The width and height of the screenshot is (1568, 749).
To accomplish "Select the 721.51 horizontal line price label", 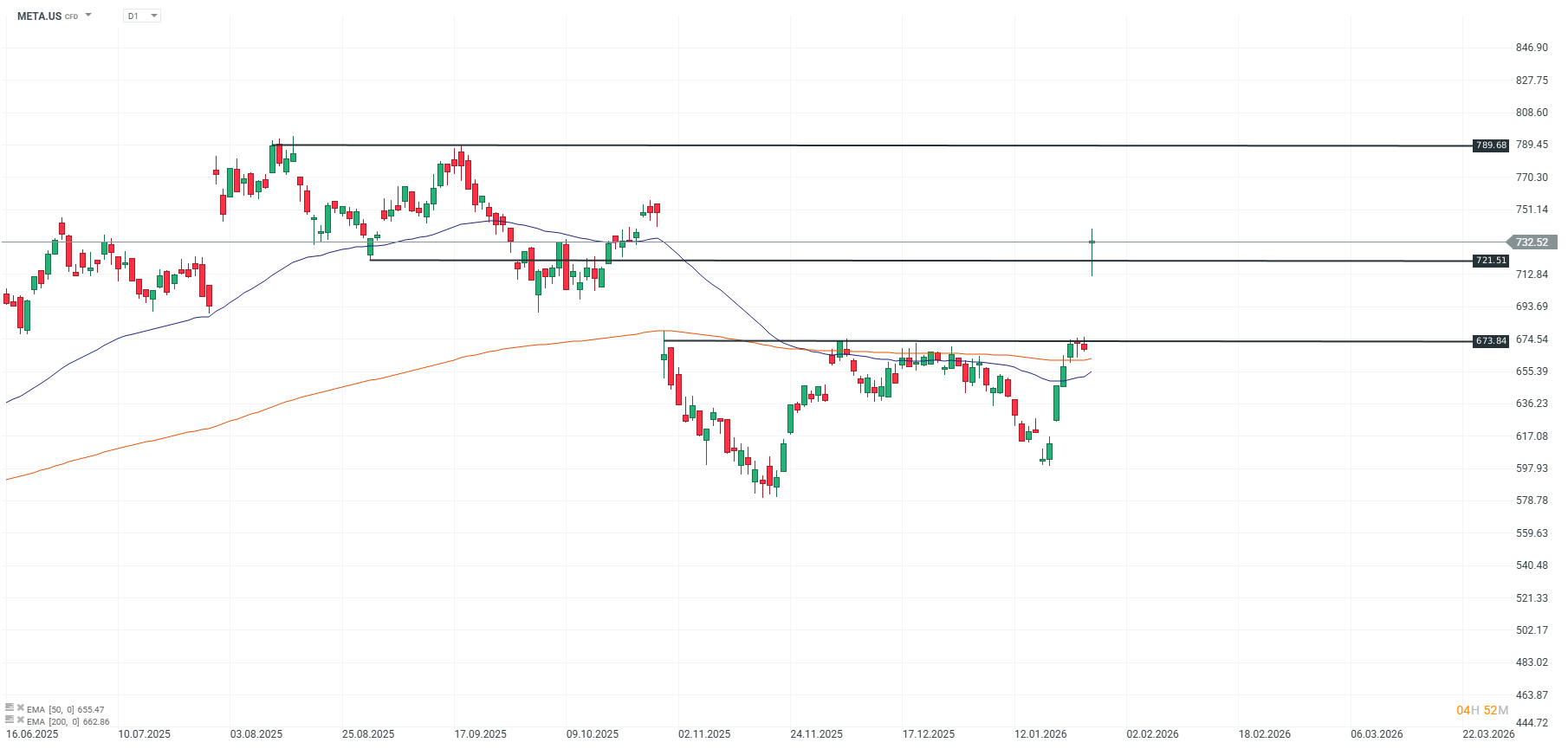I will [1491, 261].
